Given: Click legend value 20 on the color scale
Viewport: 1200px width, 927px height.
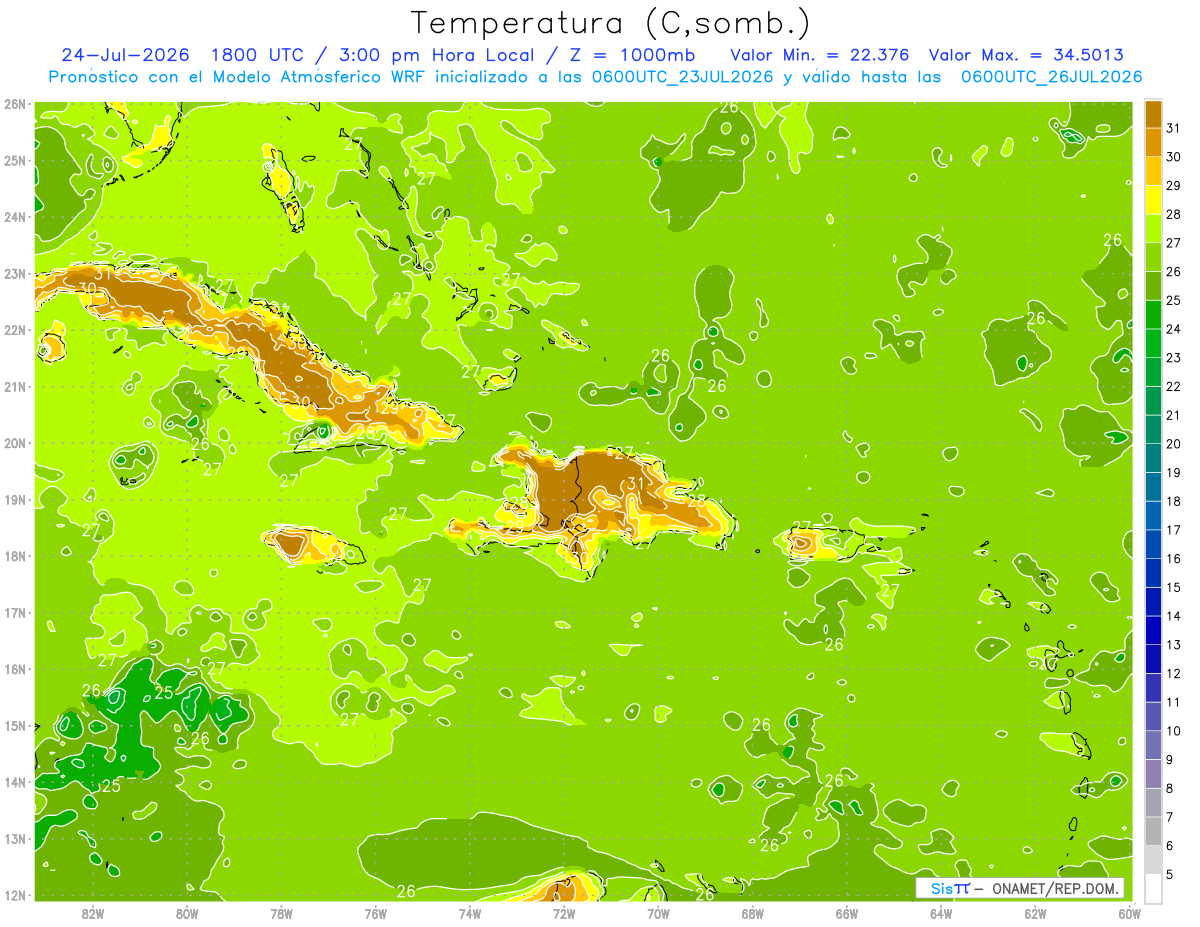Looking at the screenshot, I should (x=1173, y=444).
